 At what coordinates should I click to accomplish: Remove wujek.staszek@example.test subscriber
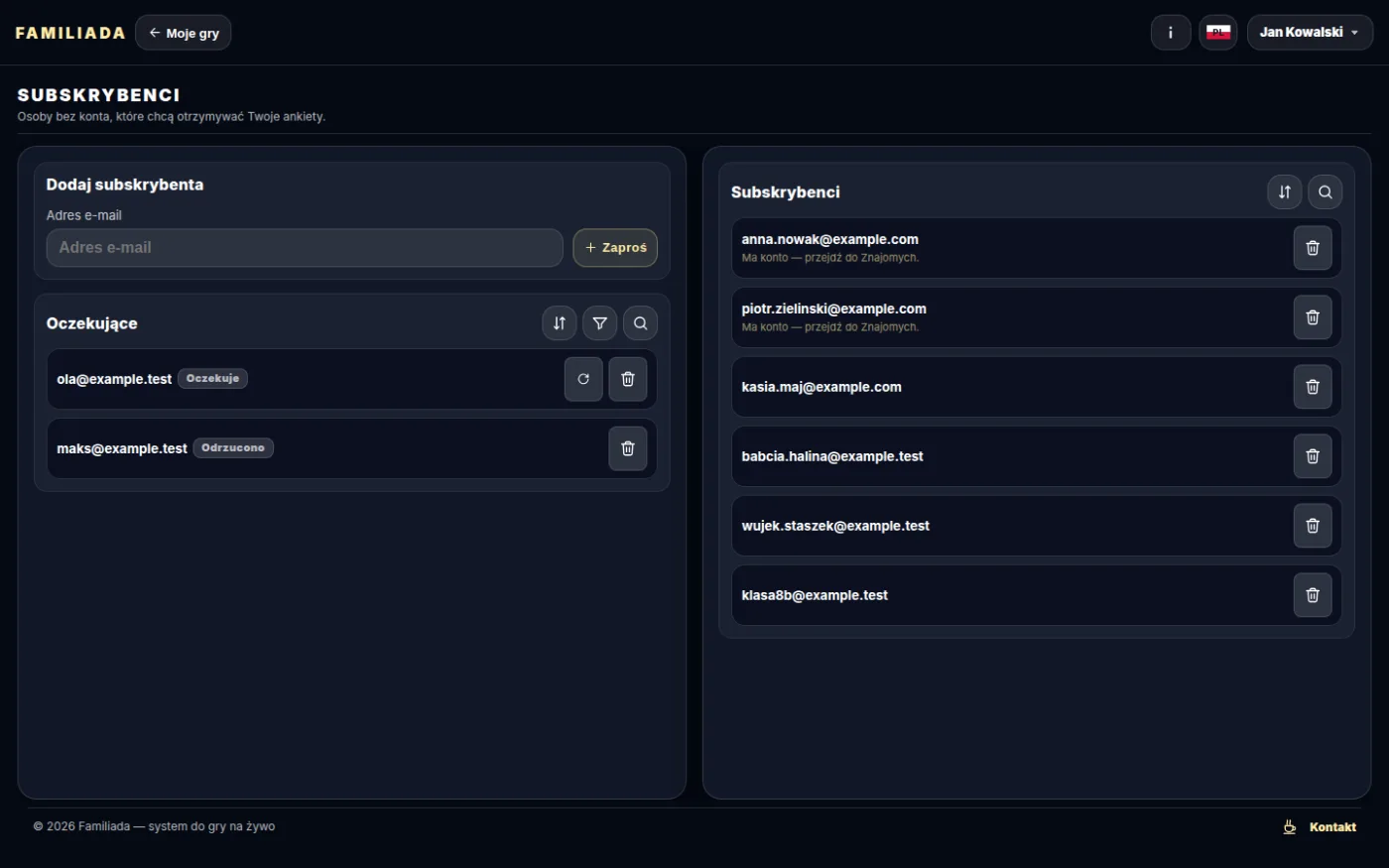click(1312, 526)
